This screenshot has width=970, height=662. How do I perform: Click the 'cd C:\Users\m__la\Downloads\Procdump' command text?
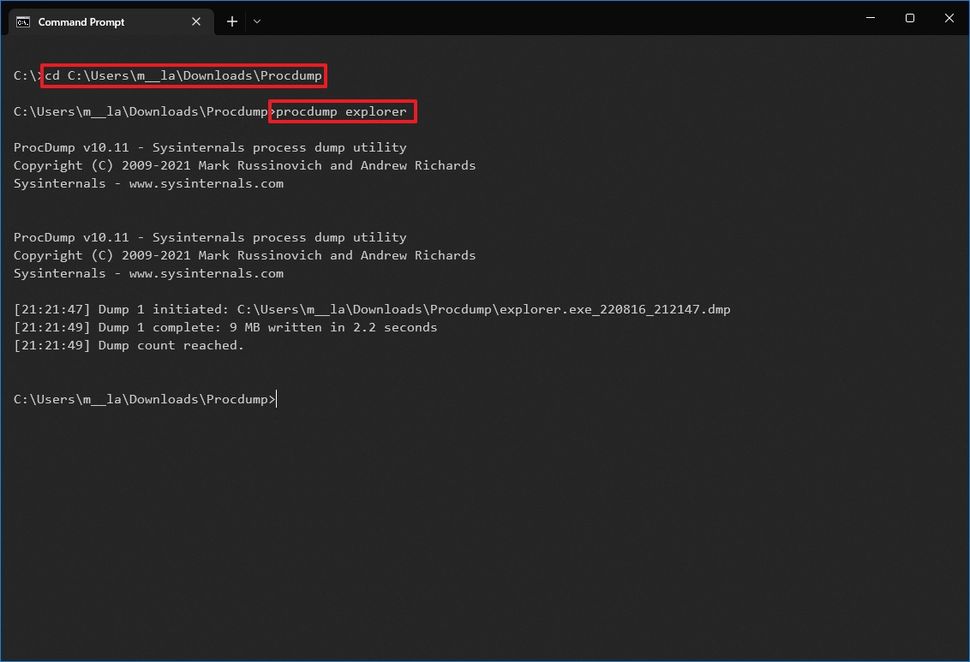(183, 75)
